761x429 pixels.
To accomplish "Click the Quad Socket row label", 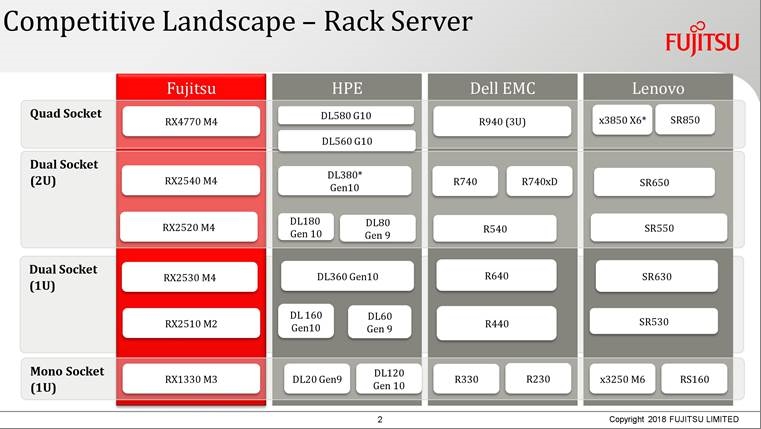I will (66, 114).
